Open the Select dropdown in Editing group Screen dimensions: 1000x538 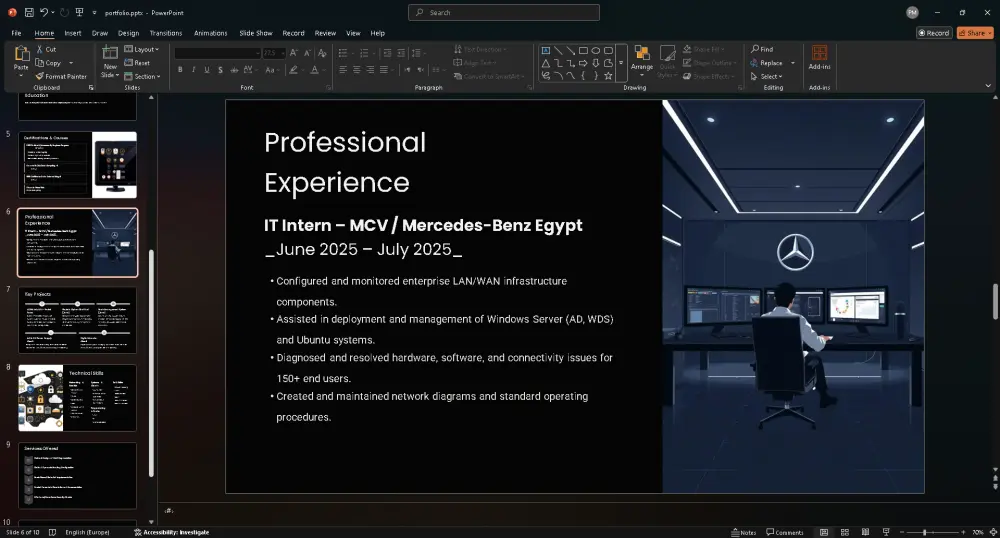[x=769, y=76]
